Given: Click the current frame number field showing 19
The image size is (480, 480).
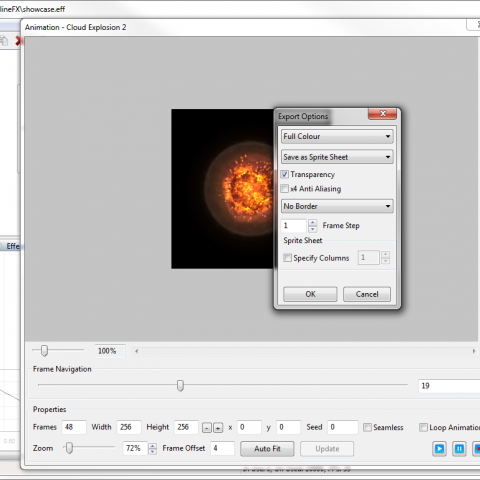Looking at the screenshot, I should 449,386.
